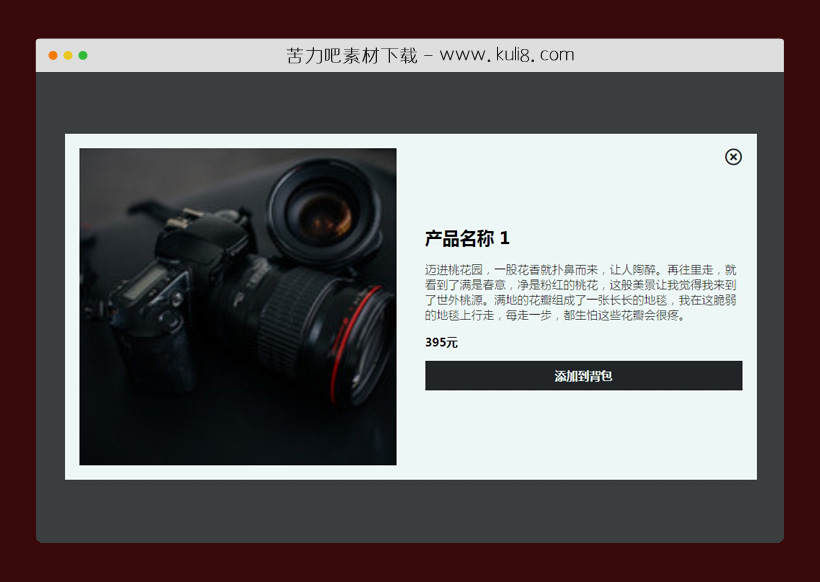Click the product camera thumbnail image
820x582 pixels.
point(237,305)
